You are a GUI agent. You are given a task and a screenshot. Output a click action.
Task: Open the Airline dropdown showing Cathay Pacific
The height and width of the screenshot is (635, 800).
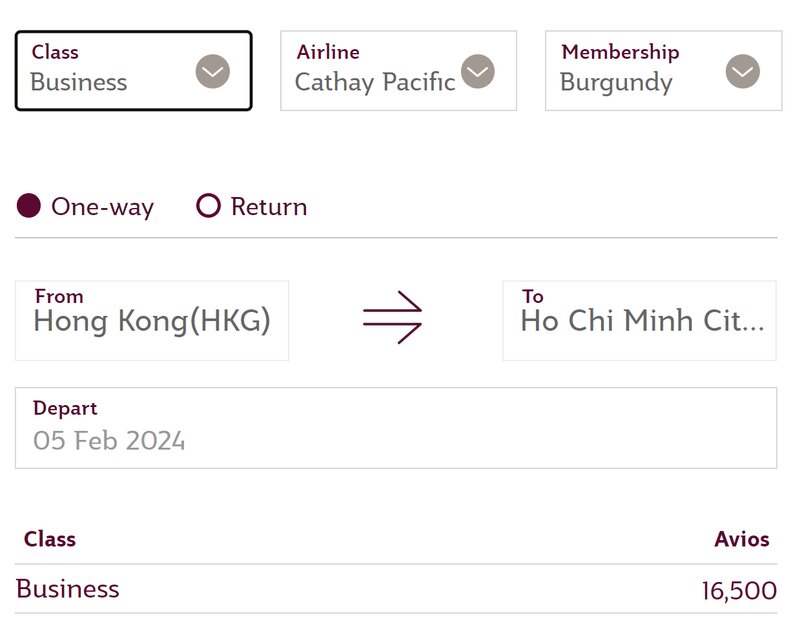click(398, 70)
